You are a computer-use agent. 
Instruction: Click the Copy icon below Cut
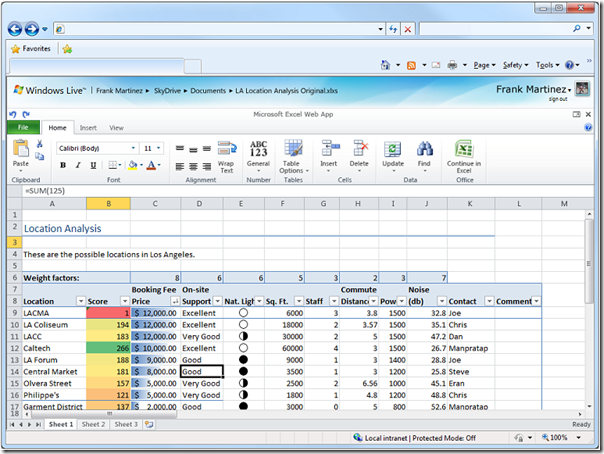point(39,156)
